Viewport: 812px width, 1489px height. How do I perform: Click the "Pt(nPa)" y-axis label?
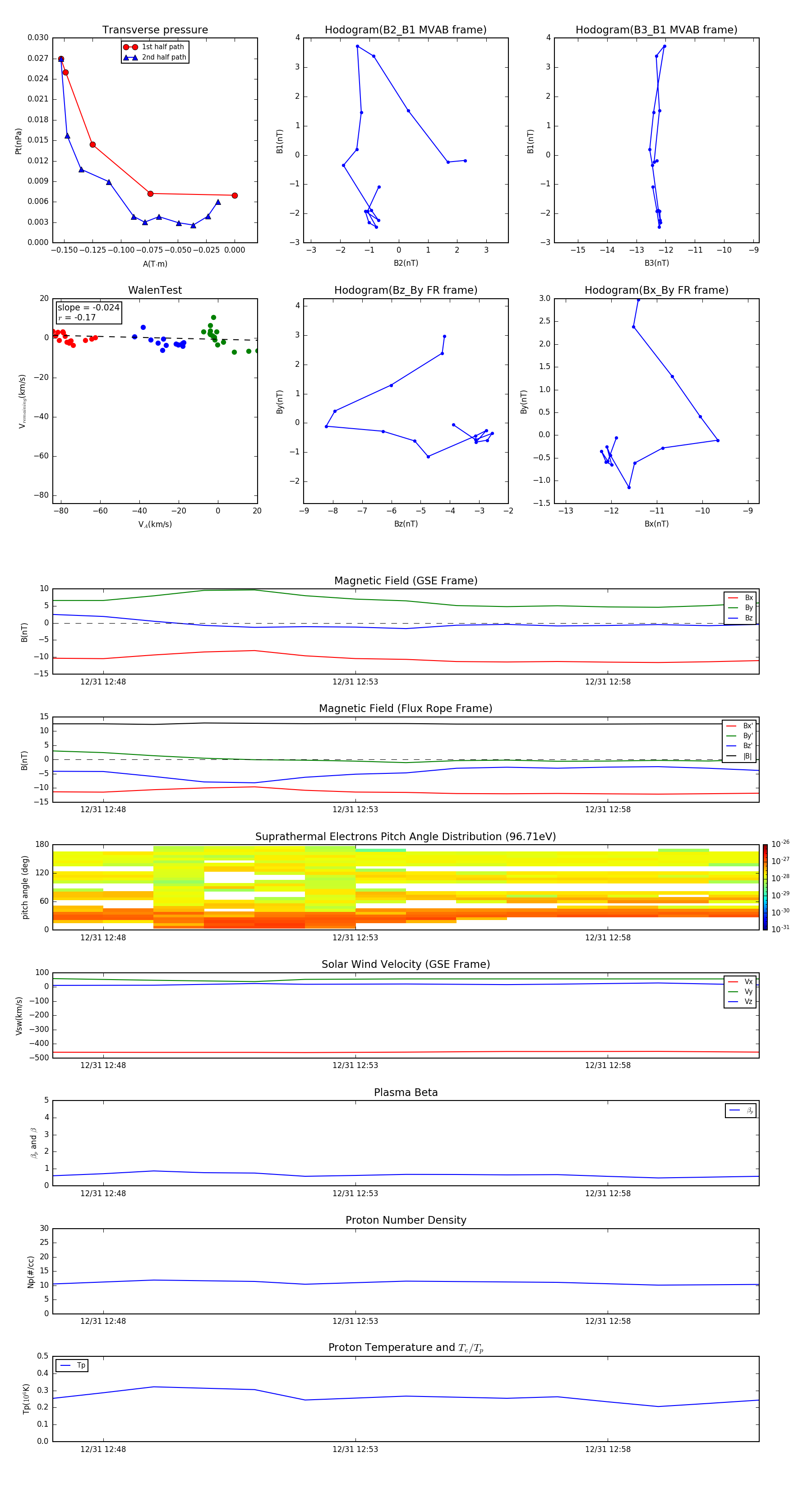pos(18,141)
